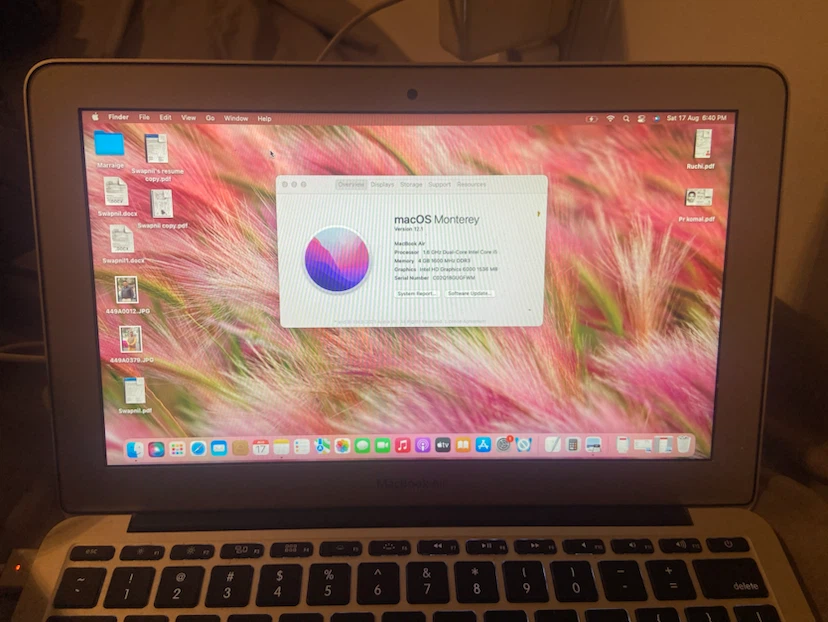Open the Finder menu
This screenshot has height=622, width=828.
118,117
